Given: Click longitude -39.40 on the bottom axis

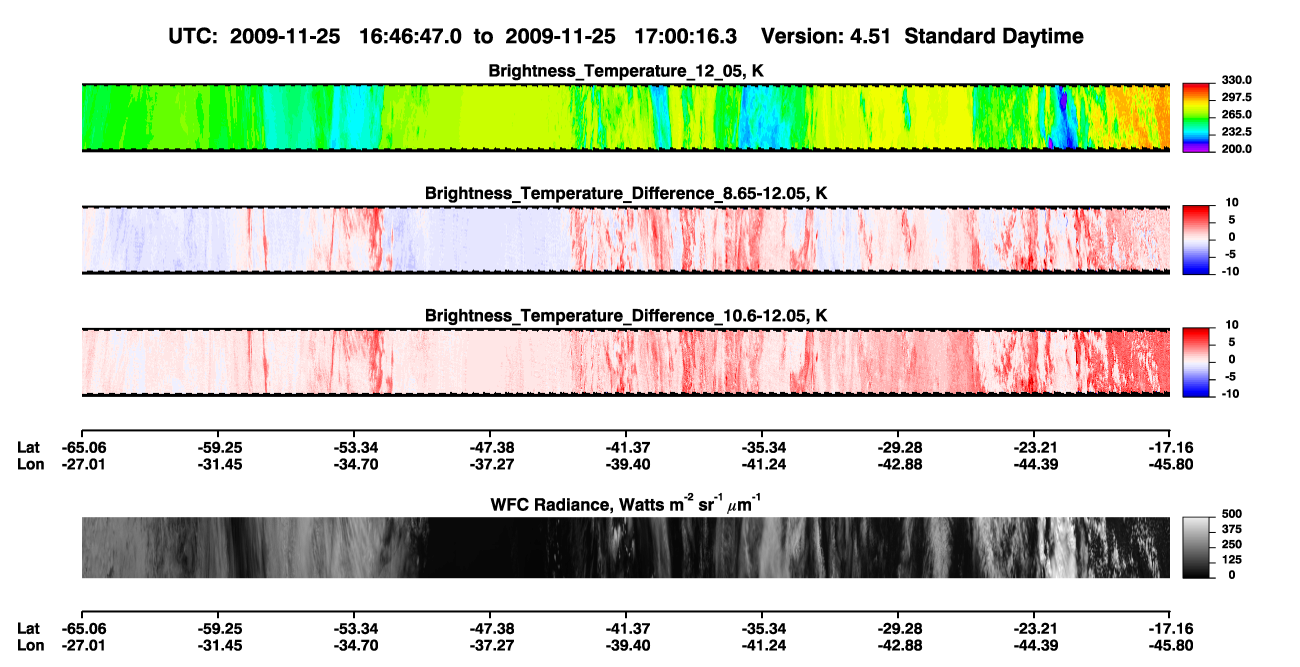Looking at the screenshot, I should click(628, 646).
